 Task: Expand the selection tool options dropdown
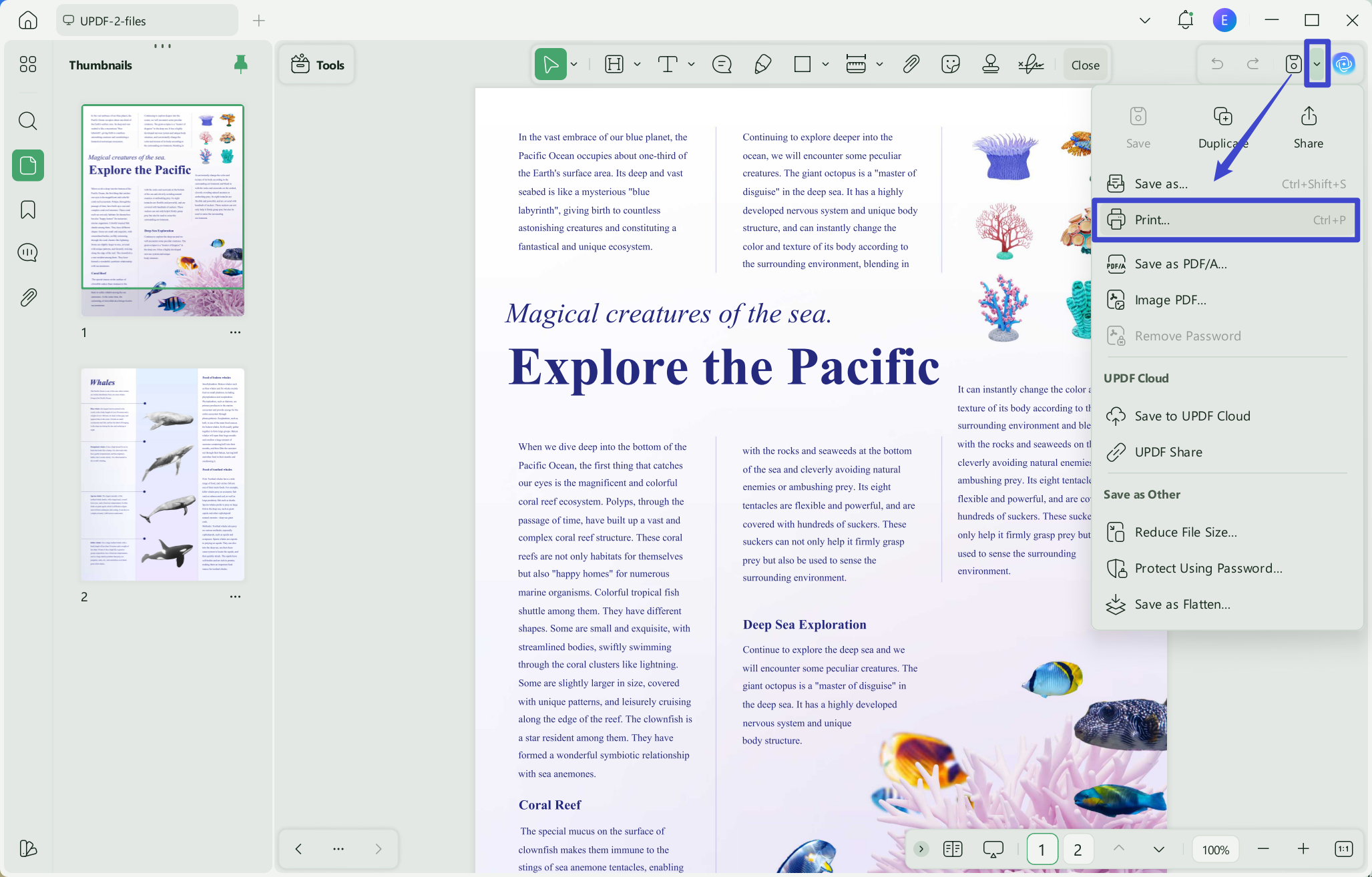coord(574,64)
